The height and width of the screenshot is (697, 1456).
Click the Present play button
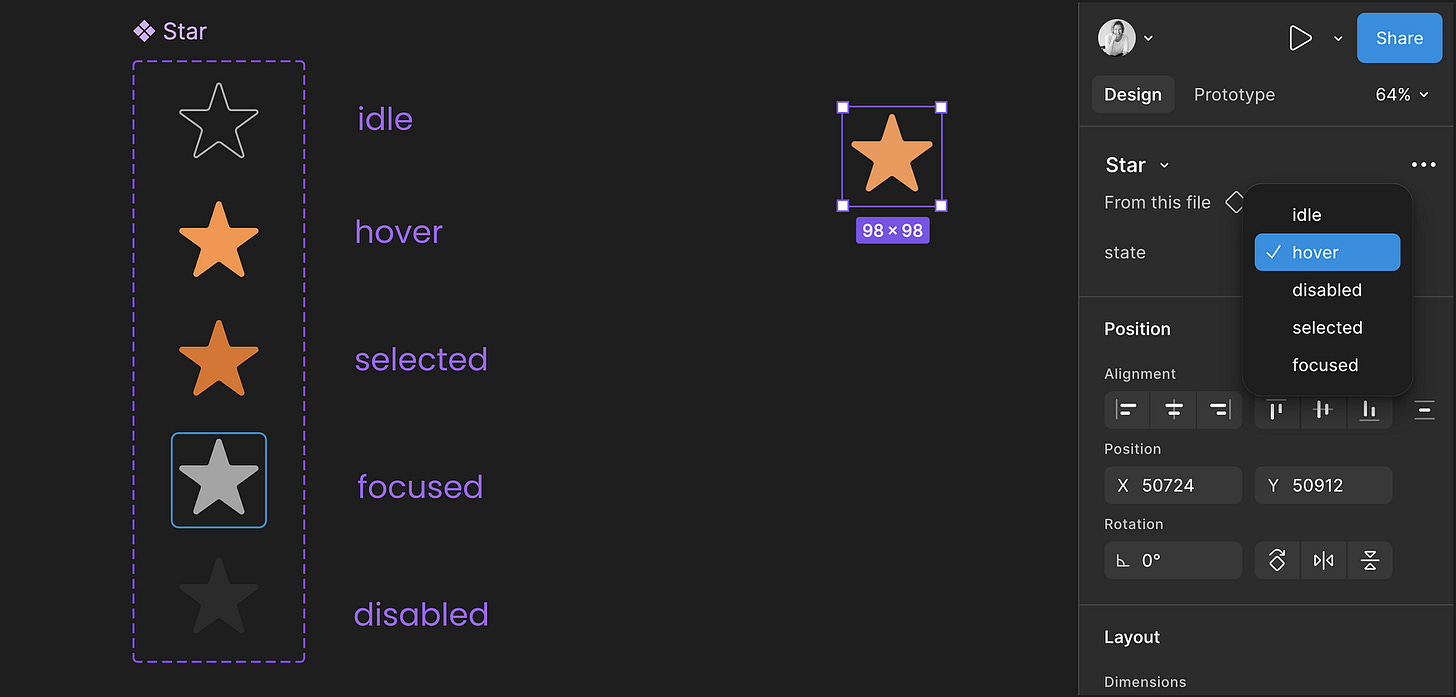(x=1301, y=38)
